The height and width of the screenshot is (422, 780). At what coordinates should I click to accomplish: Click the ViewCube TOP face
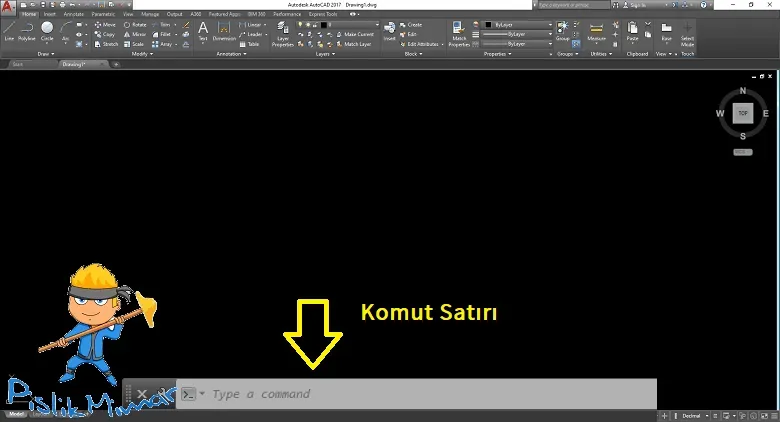point(743,113)
